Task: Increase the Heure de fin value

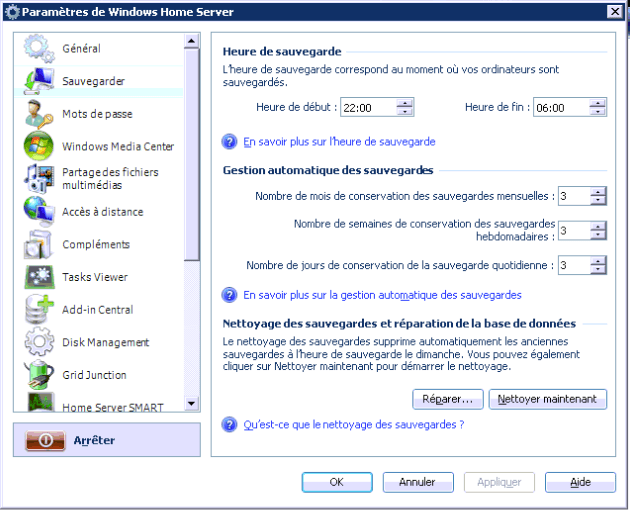Action: pos(597,103)
